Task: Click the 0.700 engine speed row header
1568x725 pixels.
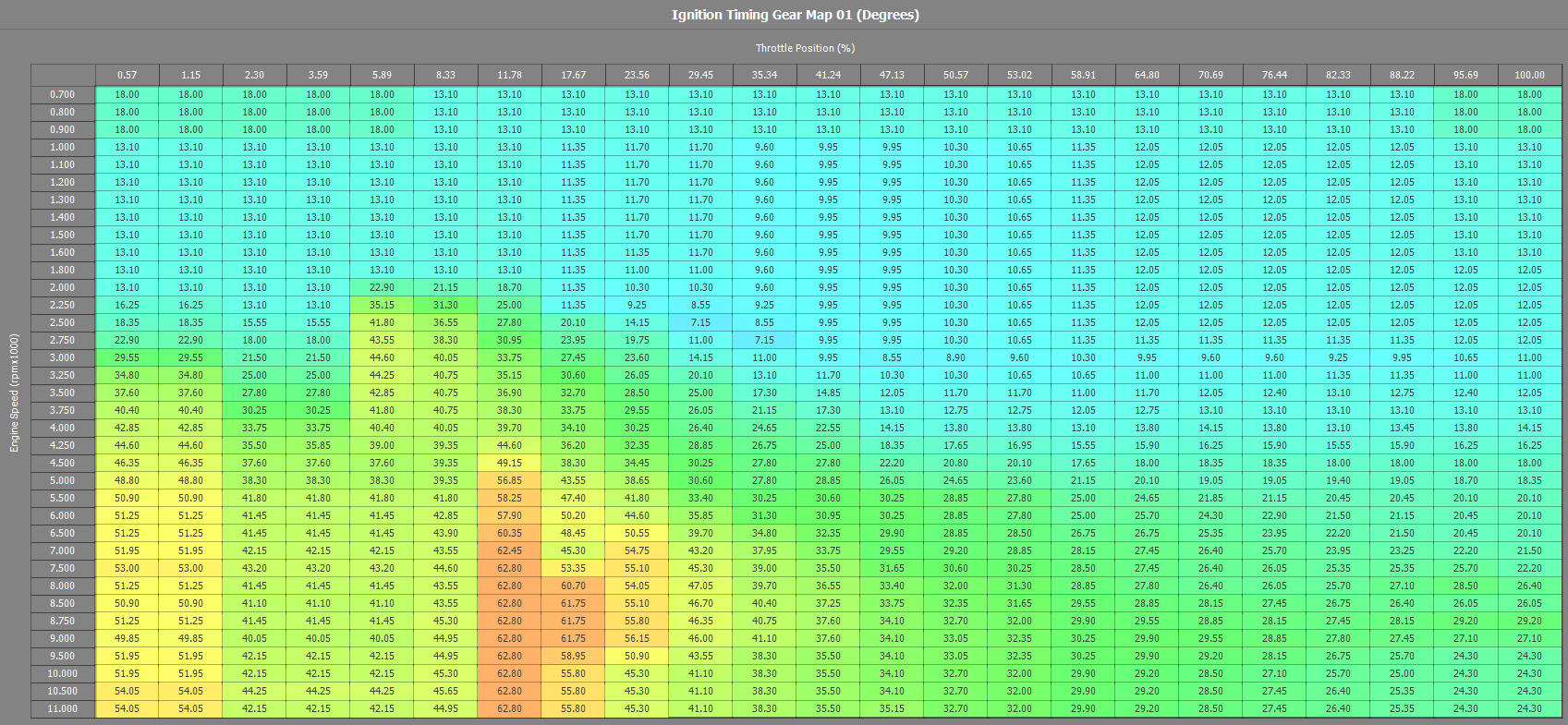Action: 63,94
